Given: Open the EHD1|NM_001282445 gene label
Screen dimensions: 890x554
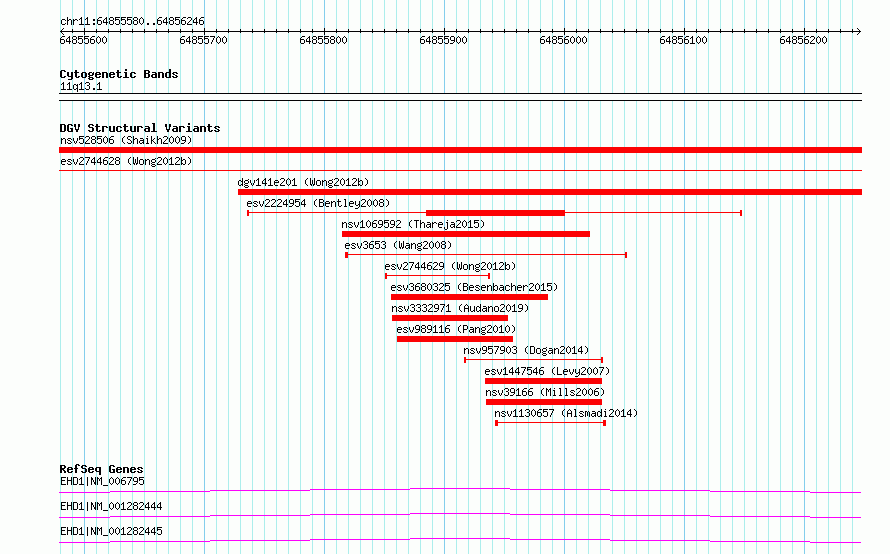Looking at the screenshot, I should click(111, 531).
